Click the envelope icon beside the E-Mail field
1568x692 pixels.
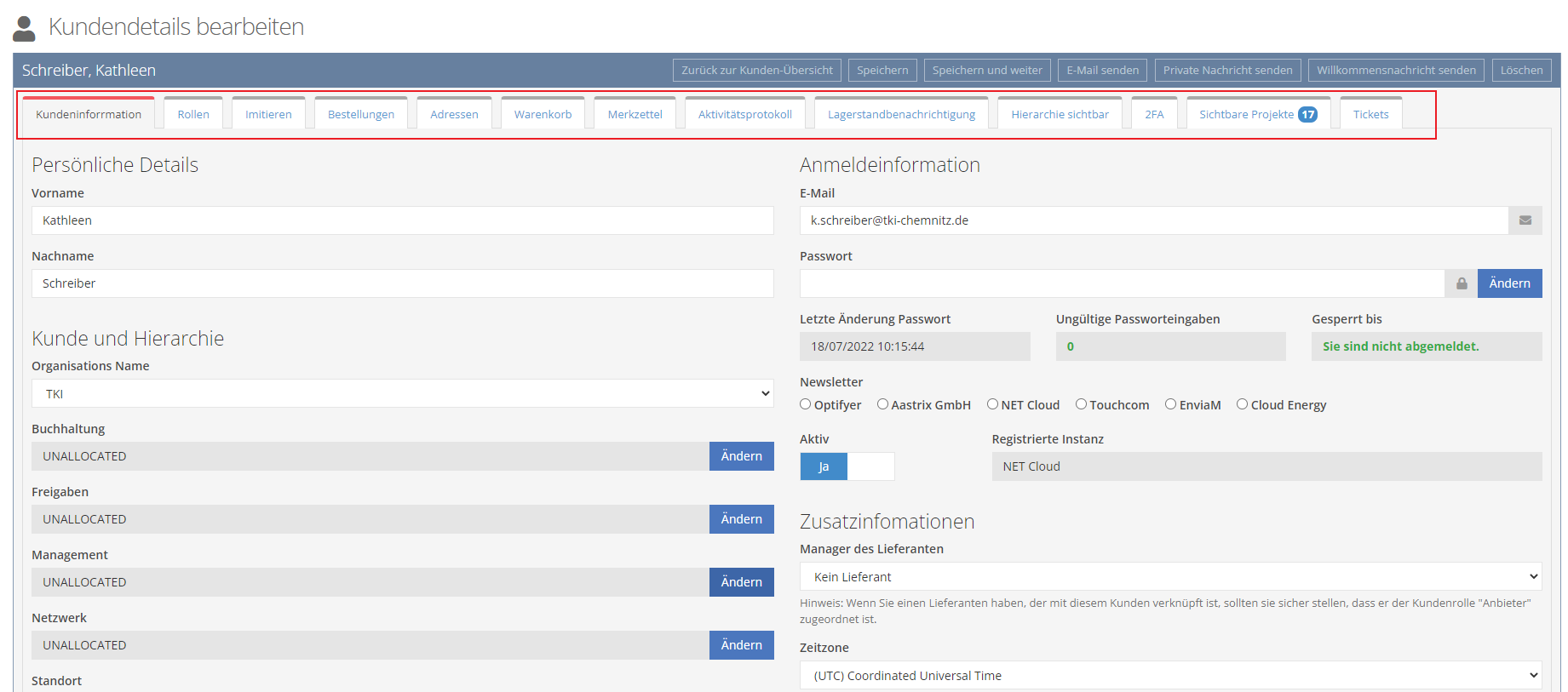point(1525,220)
